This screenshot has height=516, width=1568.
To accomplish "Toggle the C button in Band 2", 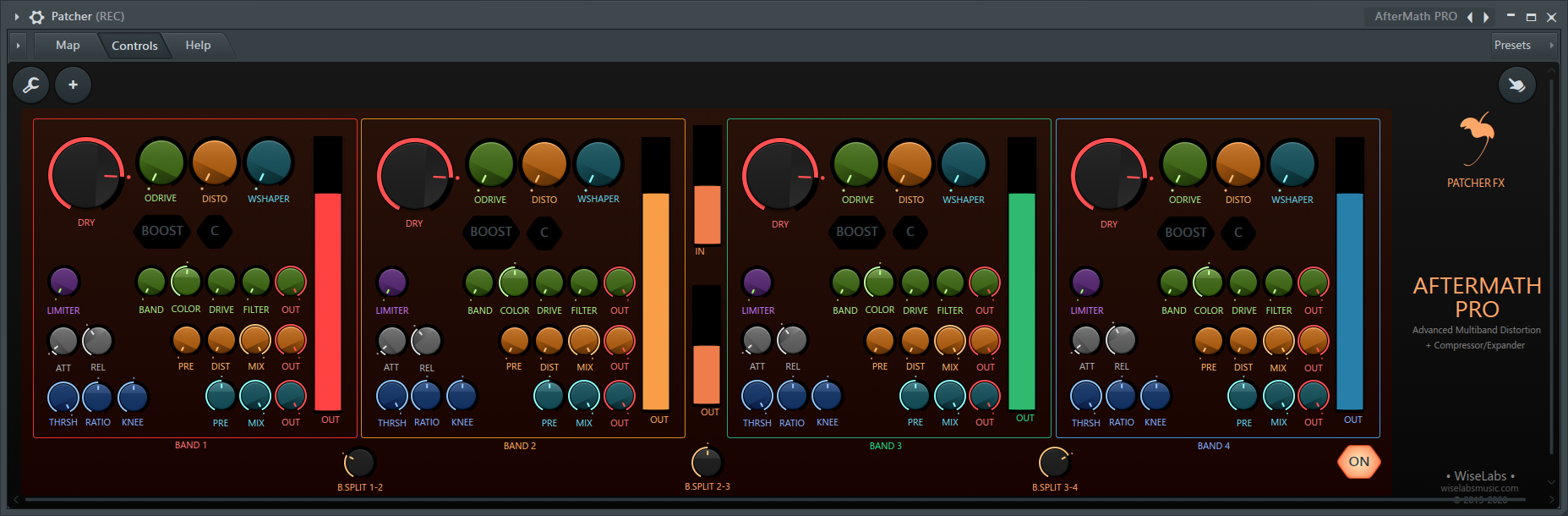I will click(x=544, y=232).
